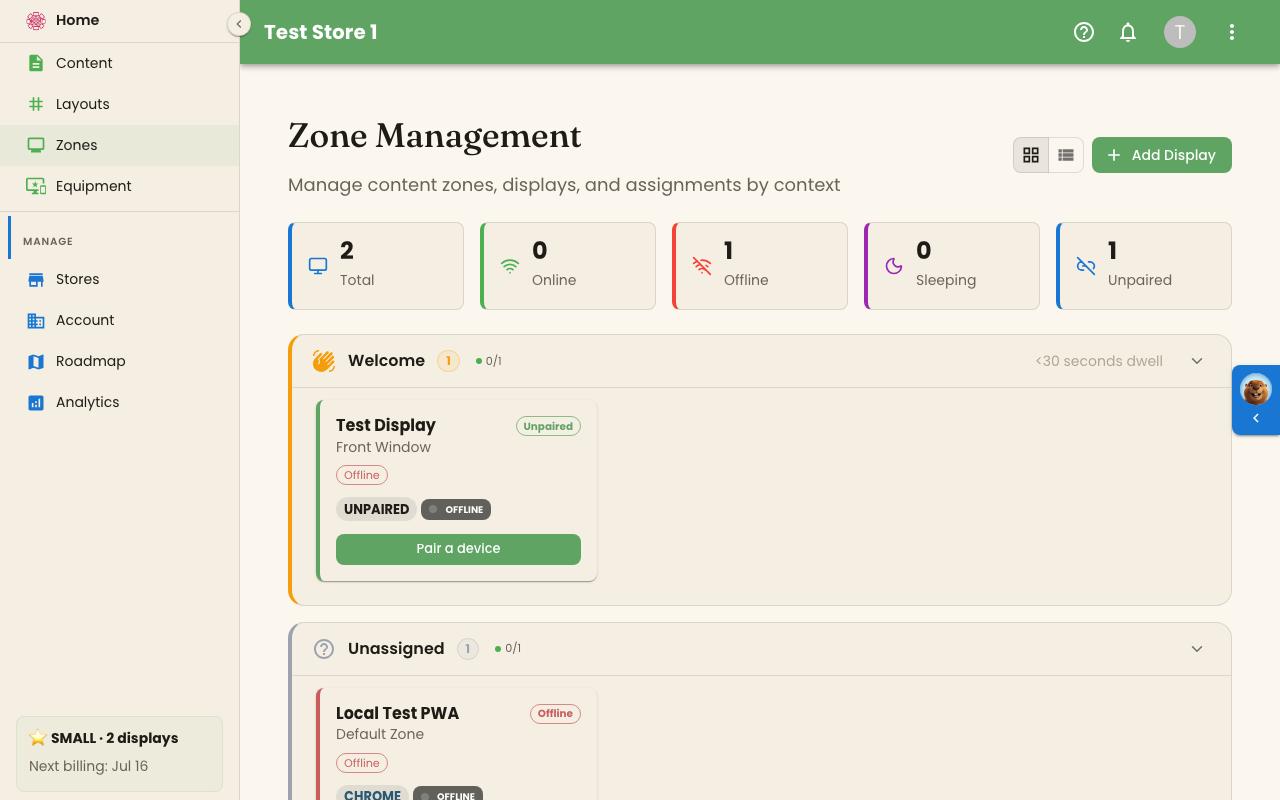
Task: Open the SMALL · 2 displays plan box
Action: pos(119,754)
